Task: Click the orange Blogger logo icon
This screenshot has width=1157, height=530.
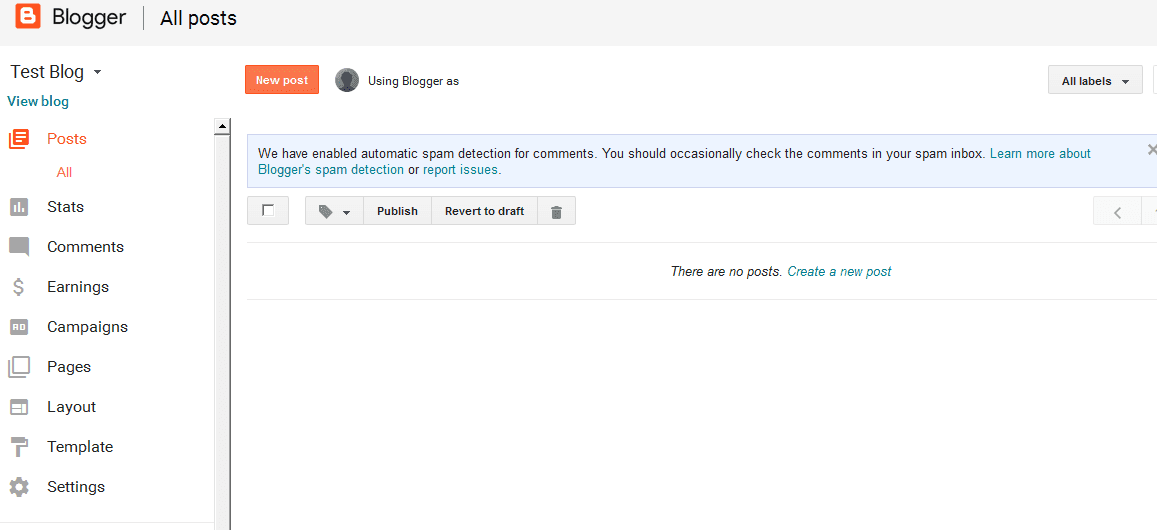Action: pyautogui.click(x=27, y=17)
